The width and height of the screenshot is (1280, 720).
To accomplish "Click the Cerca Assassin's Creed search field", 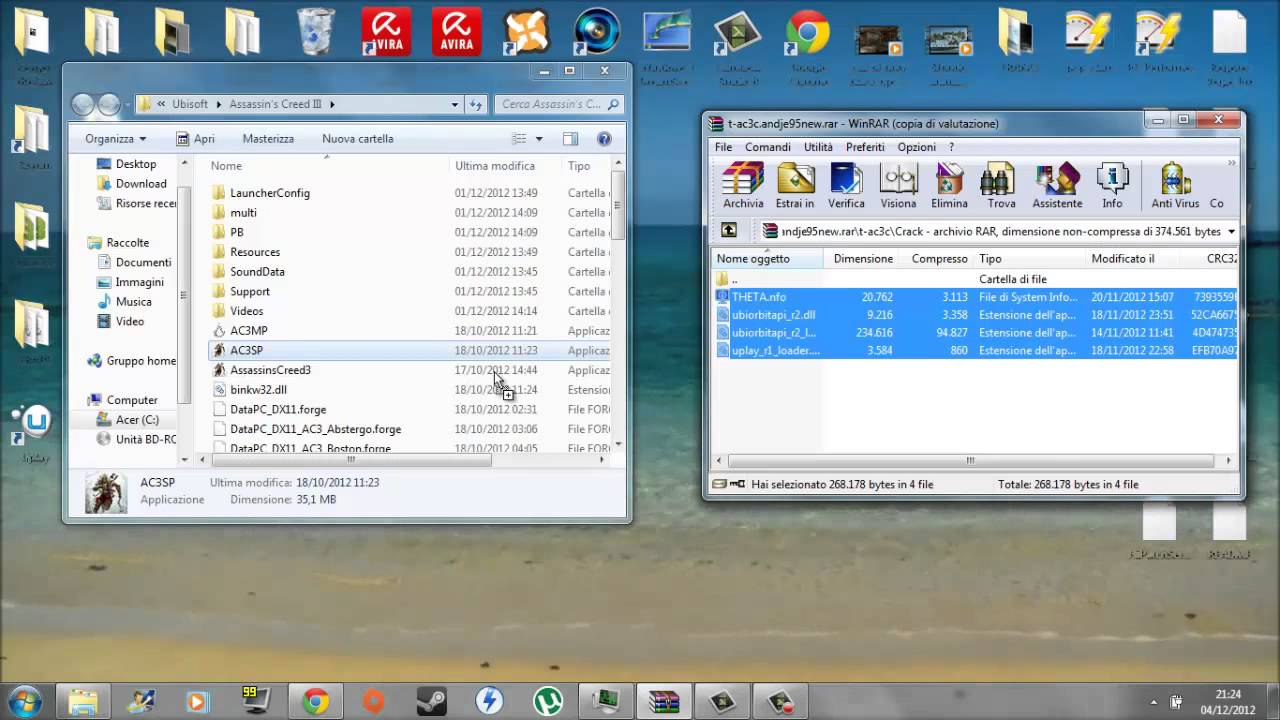I will [559, 104].
